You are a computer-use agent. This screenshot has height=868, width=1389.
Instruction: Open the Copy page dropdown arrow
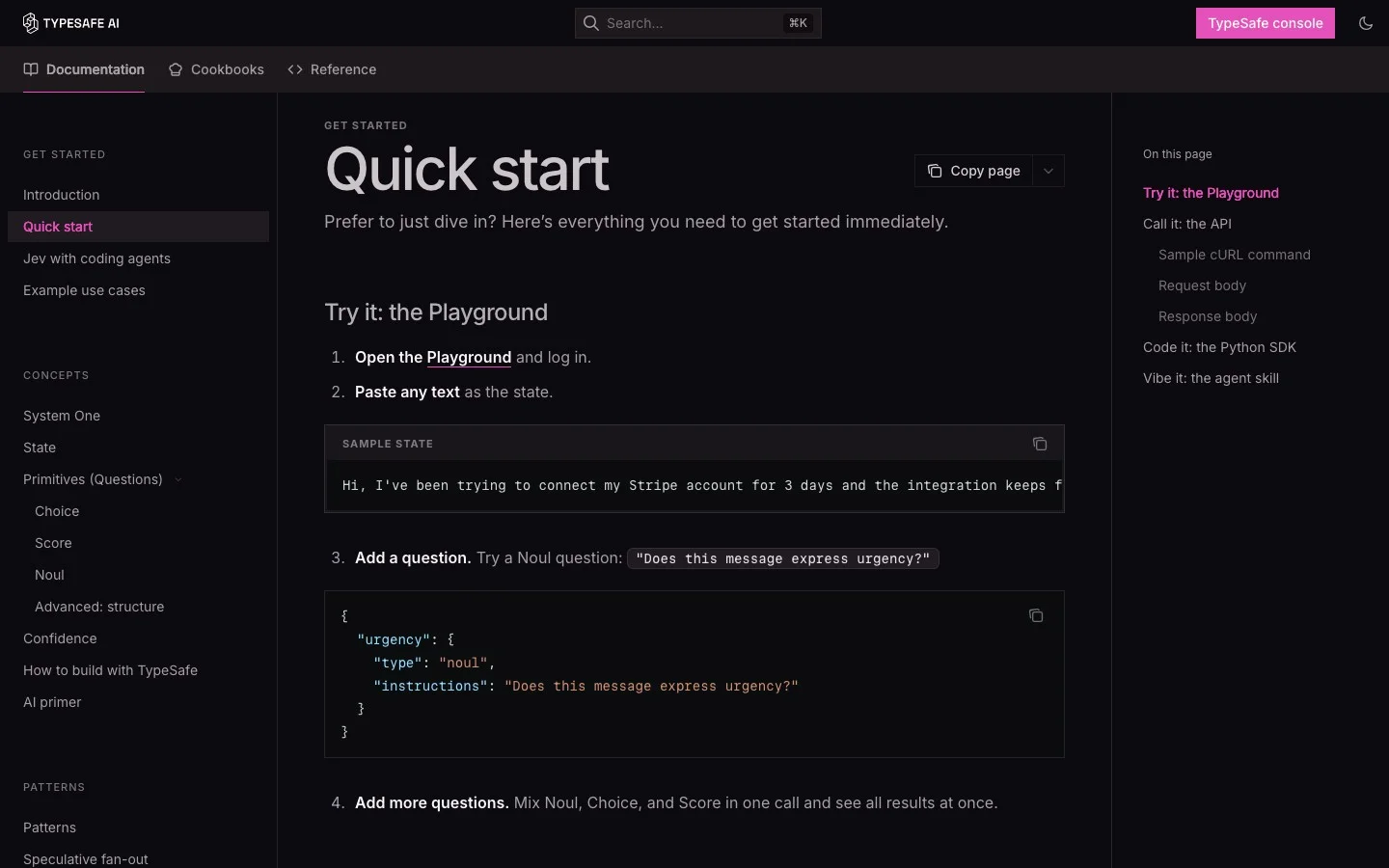1049,171
